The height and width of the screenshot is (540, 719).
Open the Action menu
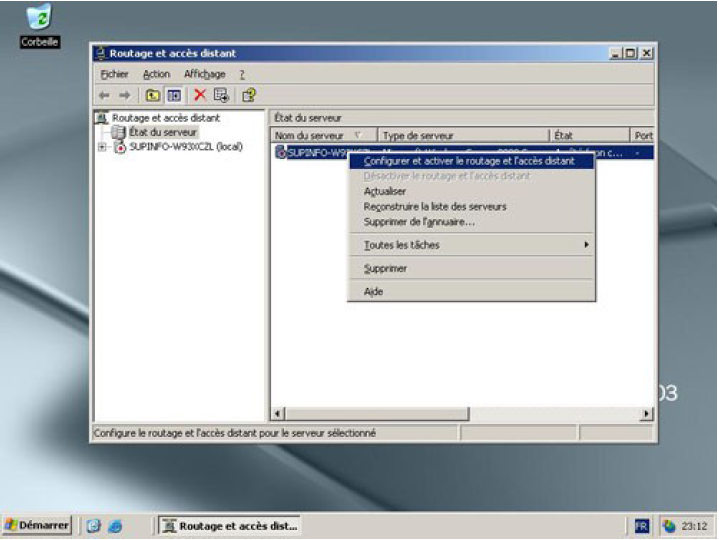pos(156,74)
